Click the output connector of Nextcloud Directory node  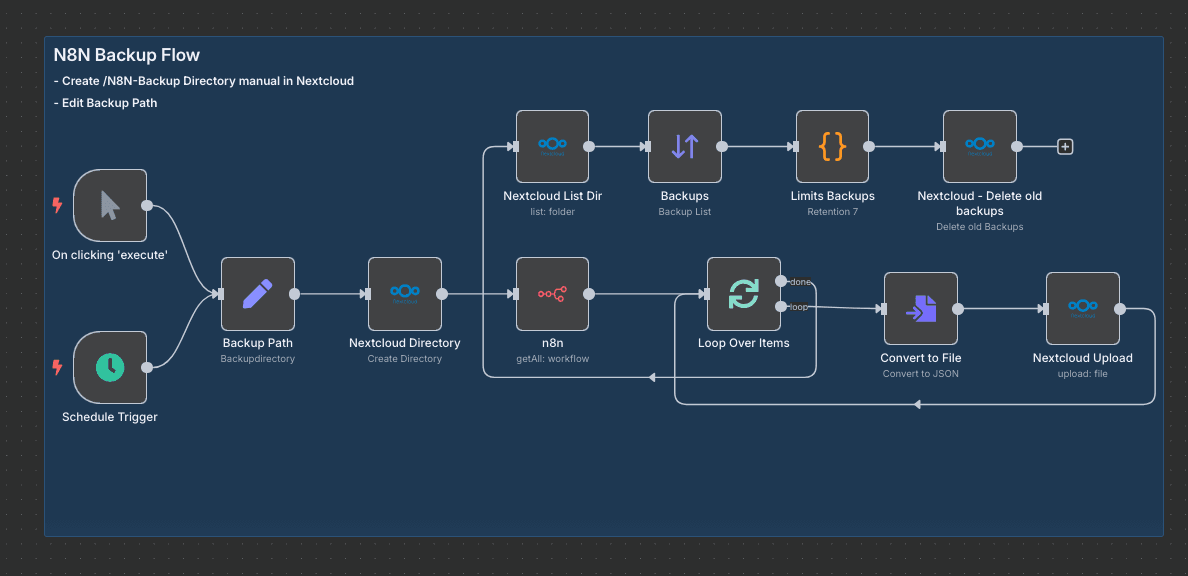pyautogui.click(x=442, y=294)
